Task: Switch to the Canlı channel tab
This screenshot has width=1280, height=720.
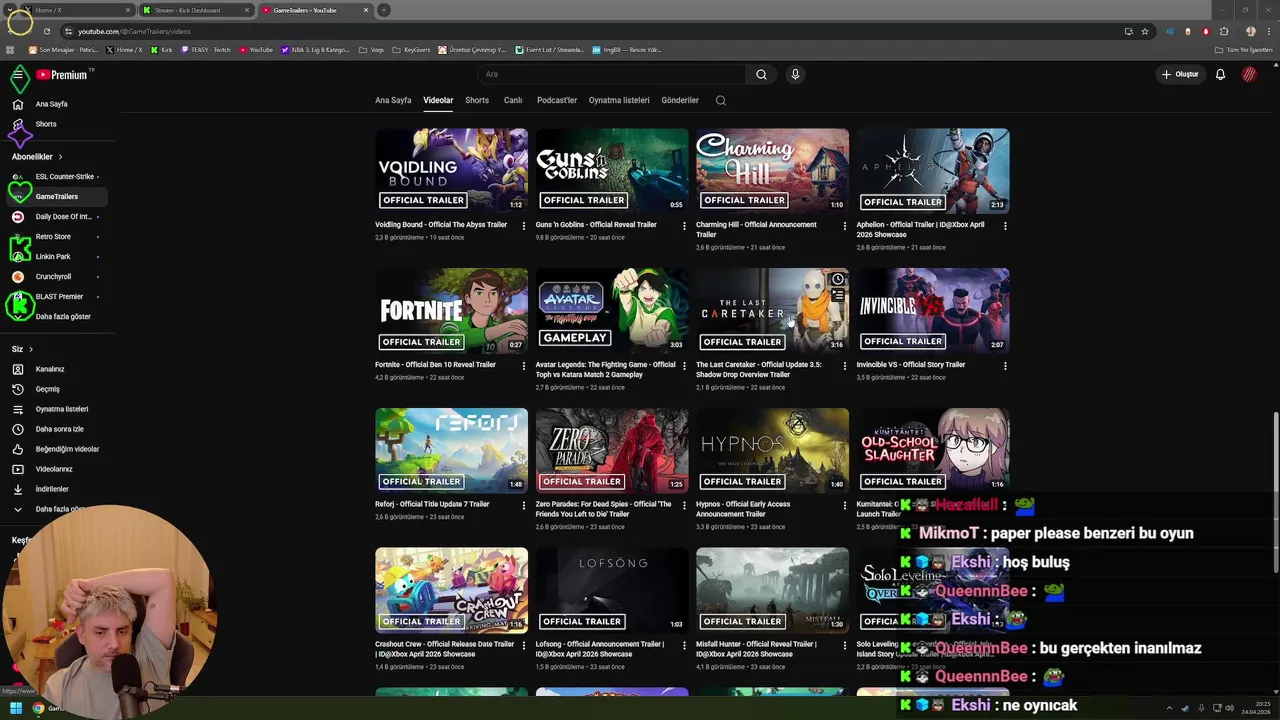Action: pos(513,100)
